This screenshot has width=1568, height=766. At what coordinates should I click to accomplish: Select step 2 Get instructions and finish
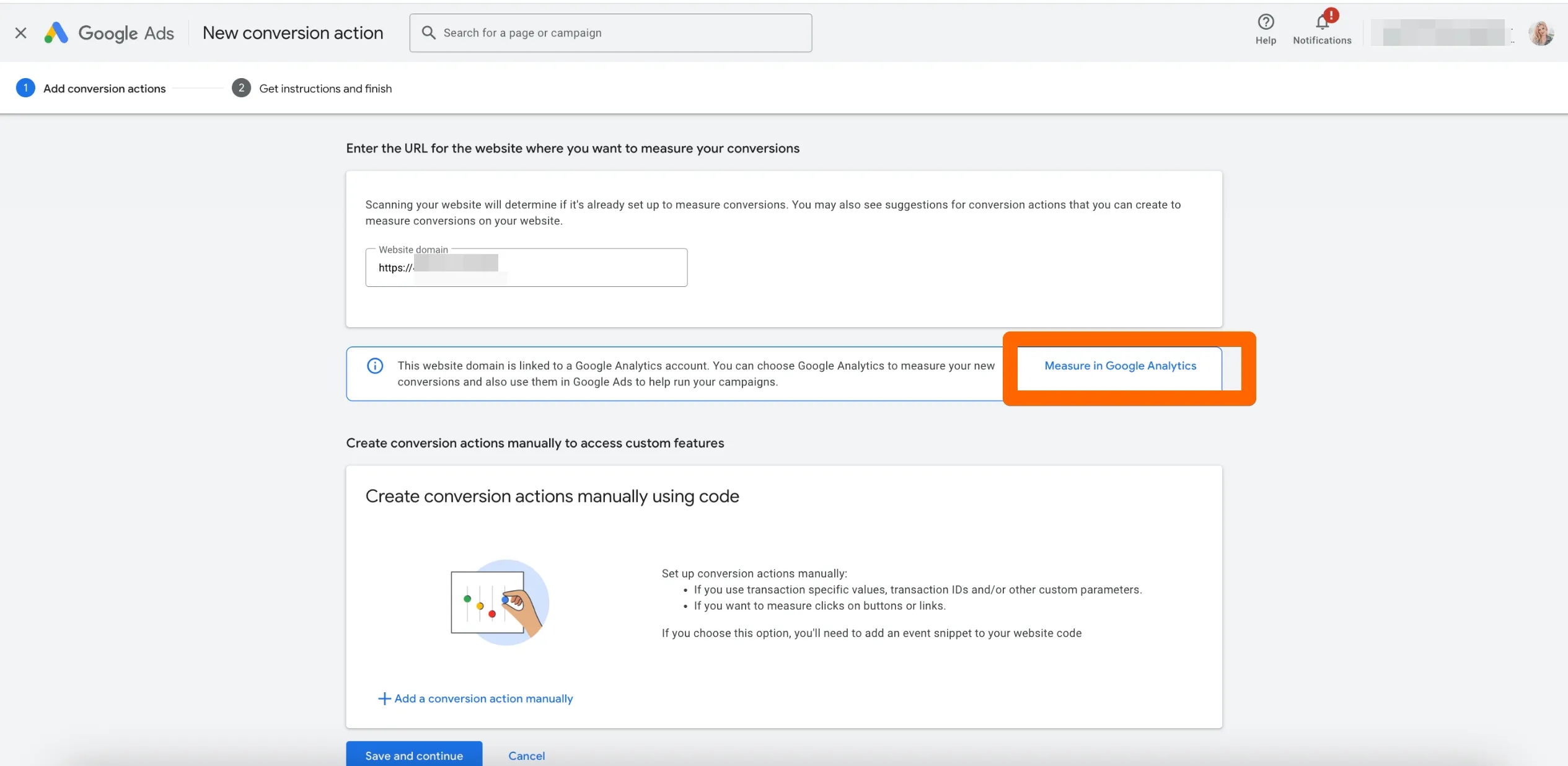coord(312,88)
